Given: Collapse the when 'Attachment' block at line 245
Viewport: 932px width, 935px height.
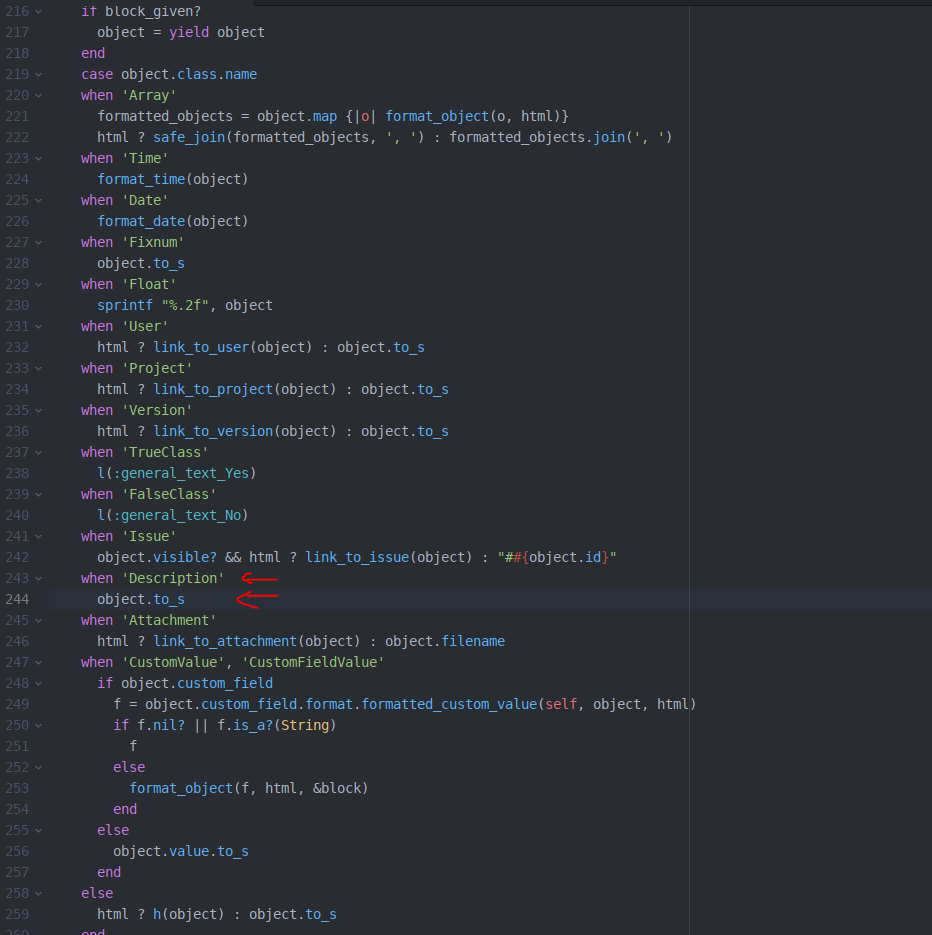Looking at the screenshot, I should pyautogui.click(x=38, y=621).
